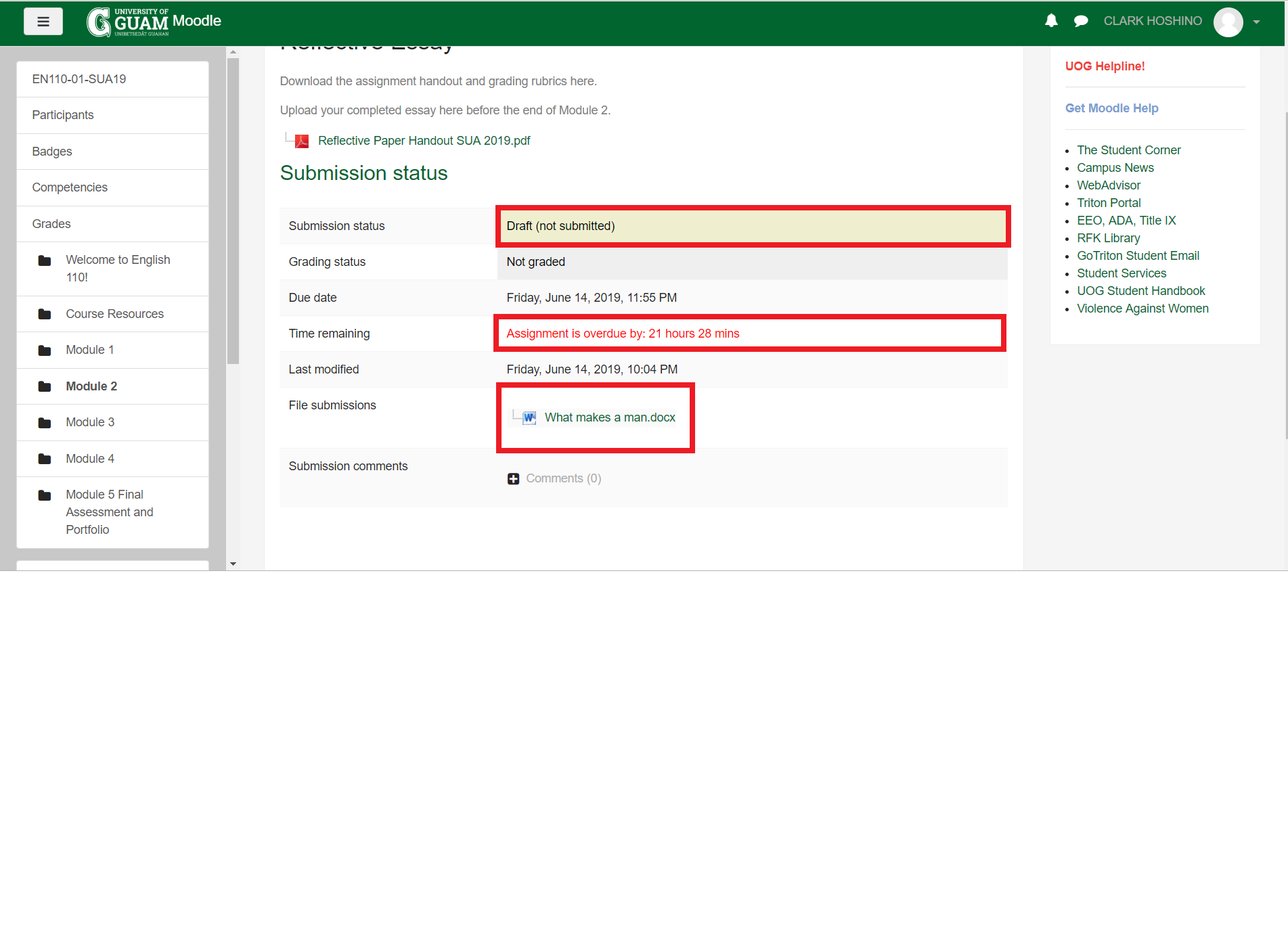
Task: Open Reflective Paper Handout SUA 2019.pdf
Action: (424, 141)
